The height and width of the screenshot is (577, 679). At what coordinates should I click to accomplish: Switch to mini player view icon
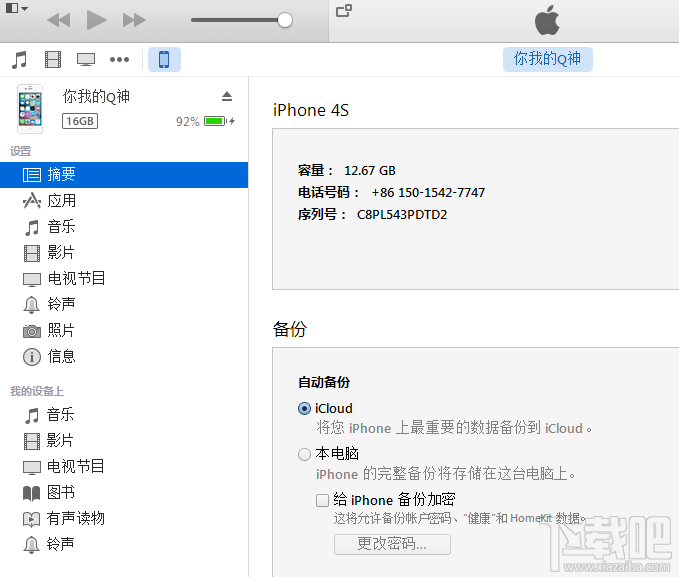click(x=344, y=10)
